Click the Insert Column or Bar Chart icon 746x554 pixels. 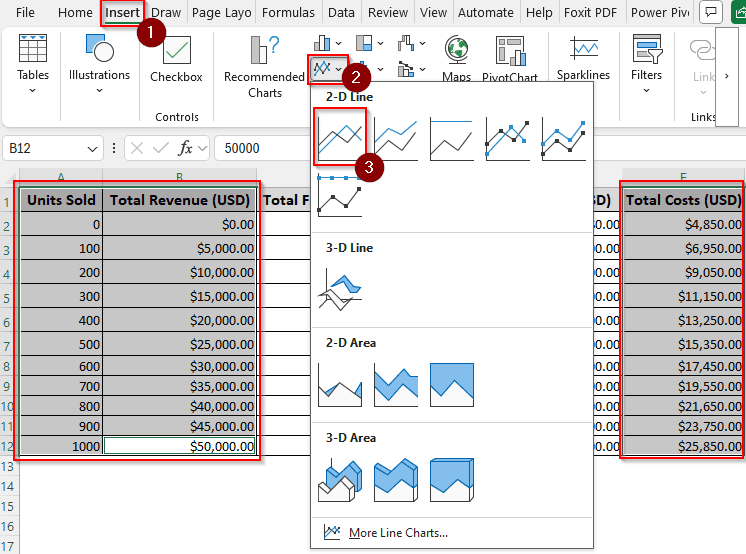(x=322, y=43)
